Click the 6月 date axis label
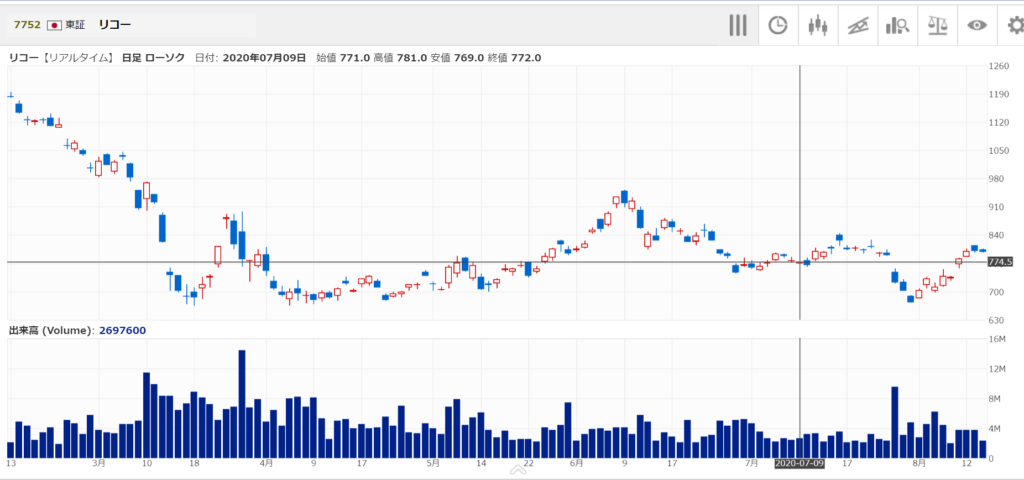Screen dimensions: 1024x480 [576, 463]
